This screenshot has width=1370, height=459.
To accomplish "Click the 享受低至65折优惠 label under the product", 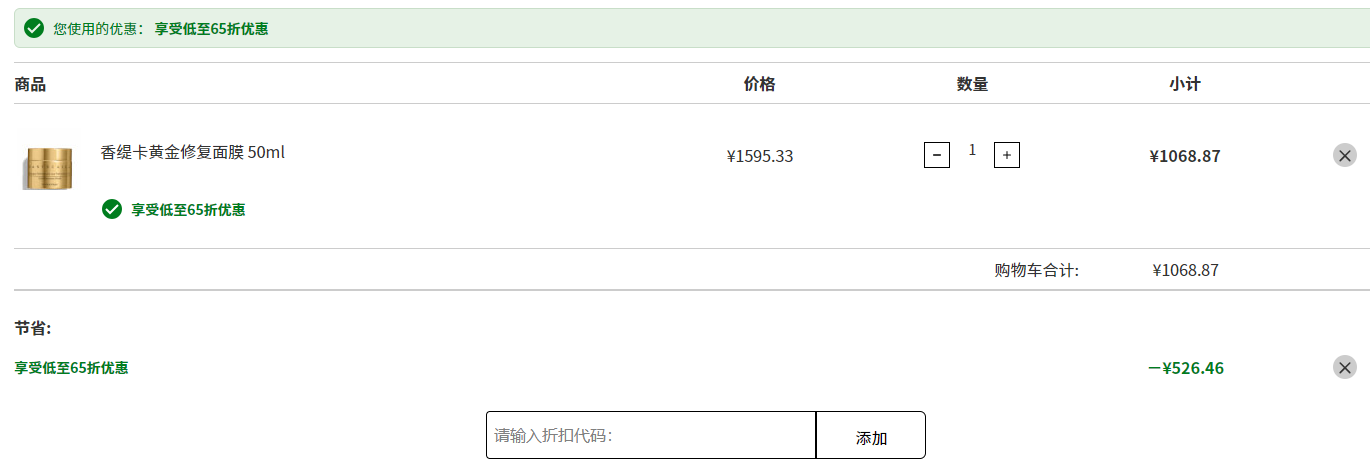I will pos(188,210).
